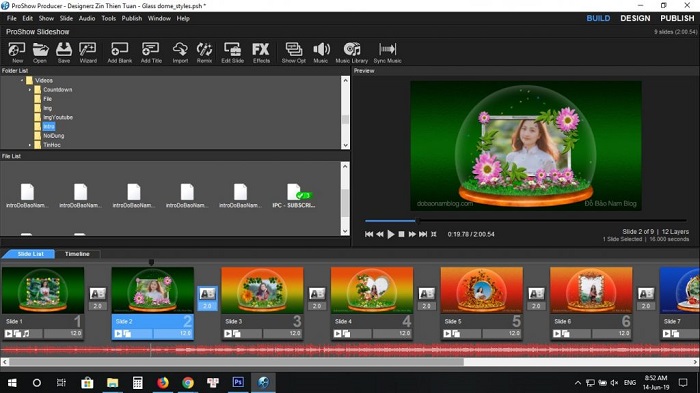Click transition icon after Slide 1
Viewport: 700px width, 393px height.
pos(97,294)
